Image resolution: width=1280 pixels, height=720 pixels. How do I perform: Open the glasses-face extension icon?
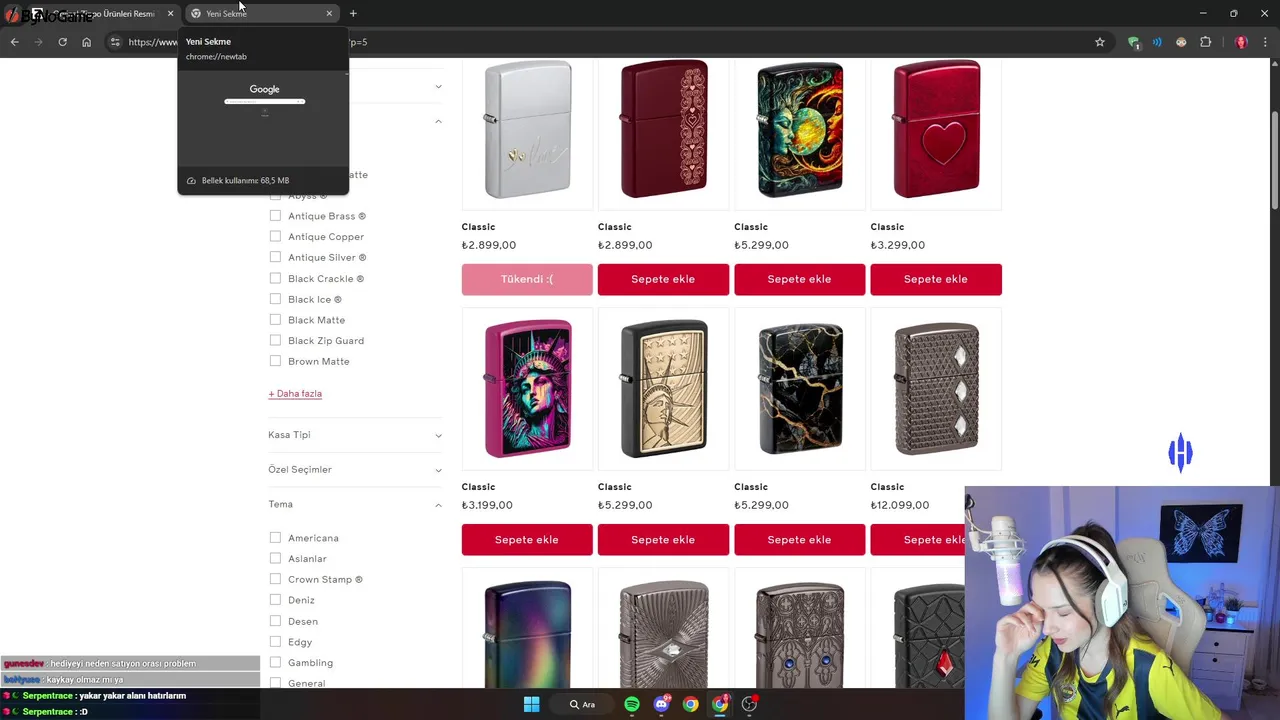pyautogui.click(x=1181, y=42)
